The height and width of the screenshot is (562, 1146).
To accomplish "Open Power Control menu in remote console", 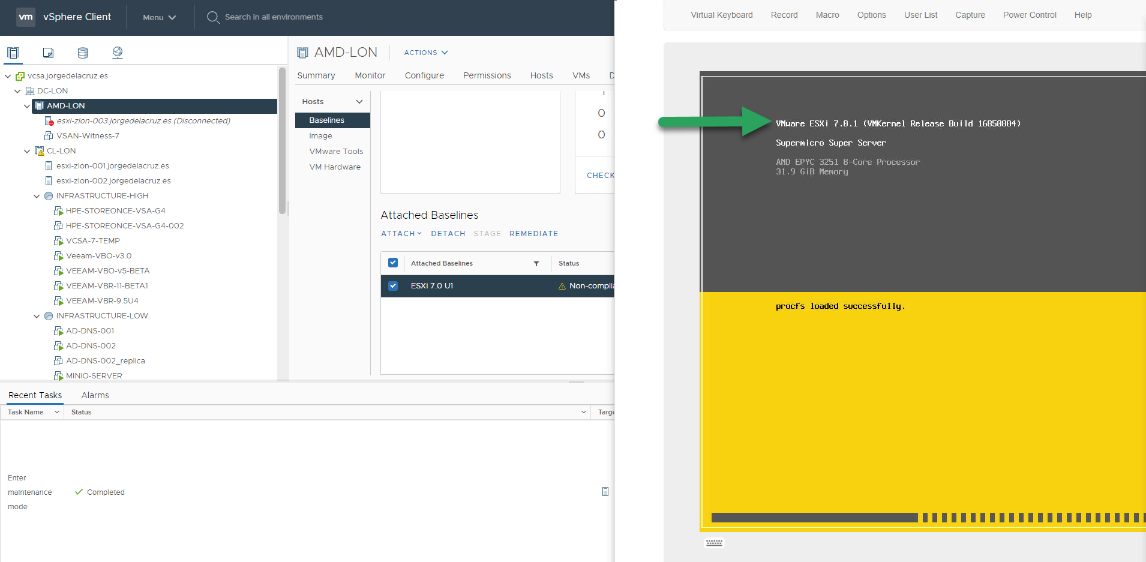I will click(1030, 15).
